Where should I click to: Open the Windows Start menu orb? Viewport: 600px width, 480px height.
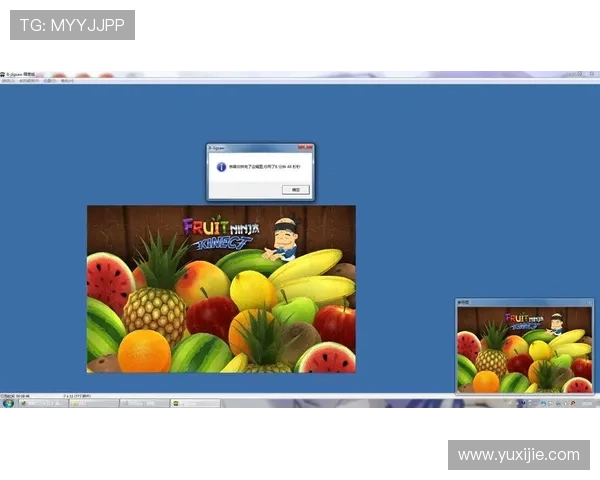pos(7,403)
